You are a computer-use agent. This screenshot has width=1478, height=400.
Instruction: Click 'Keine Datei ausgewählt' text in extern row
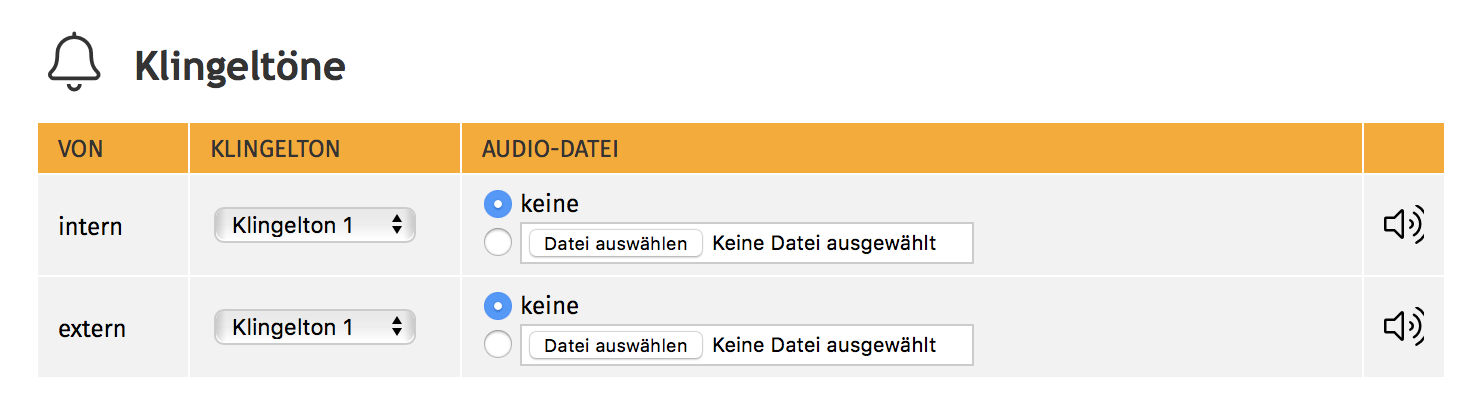pyautogui.click(x=824, y=345)
